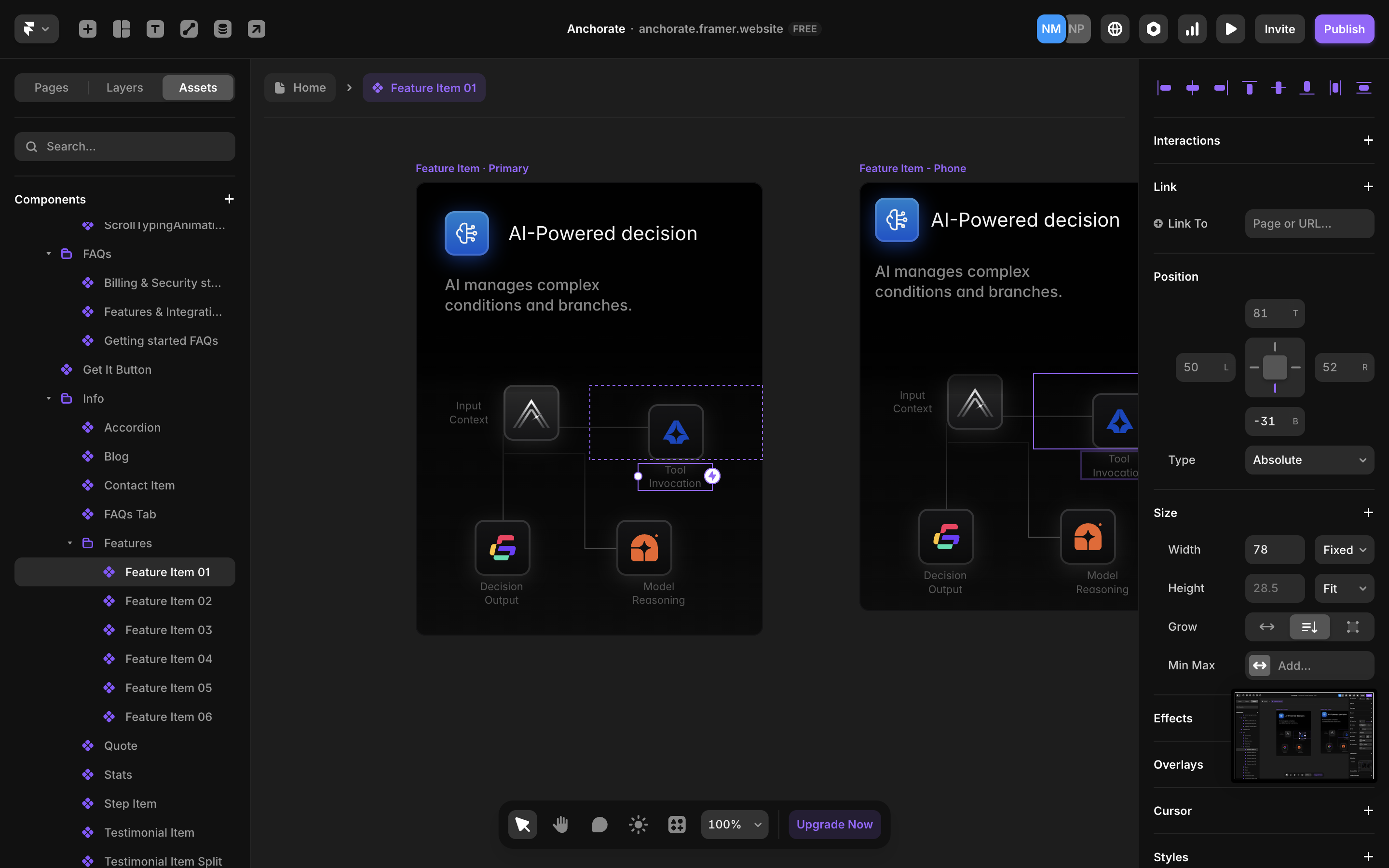Open the Analytics bar chart icon

point(1192,29)
